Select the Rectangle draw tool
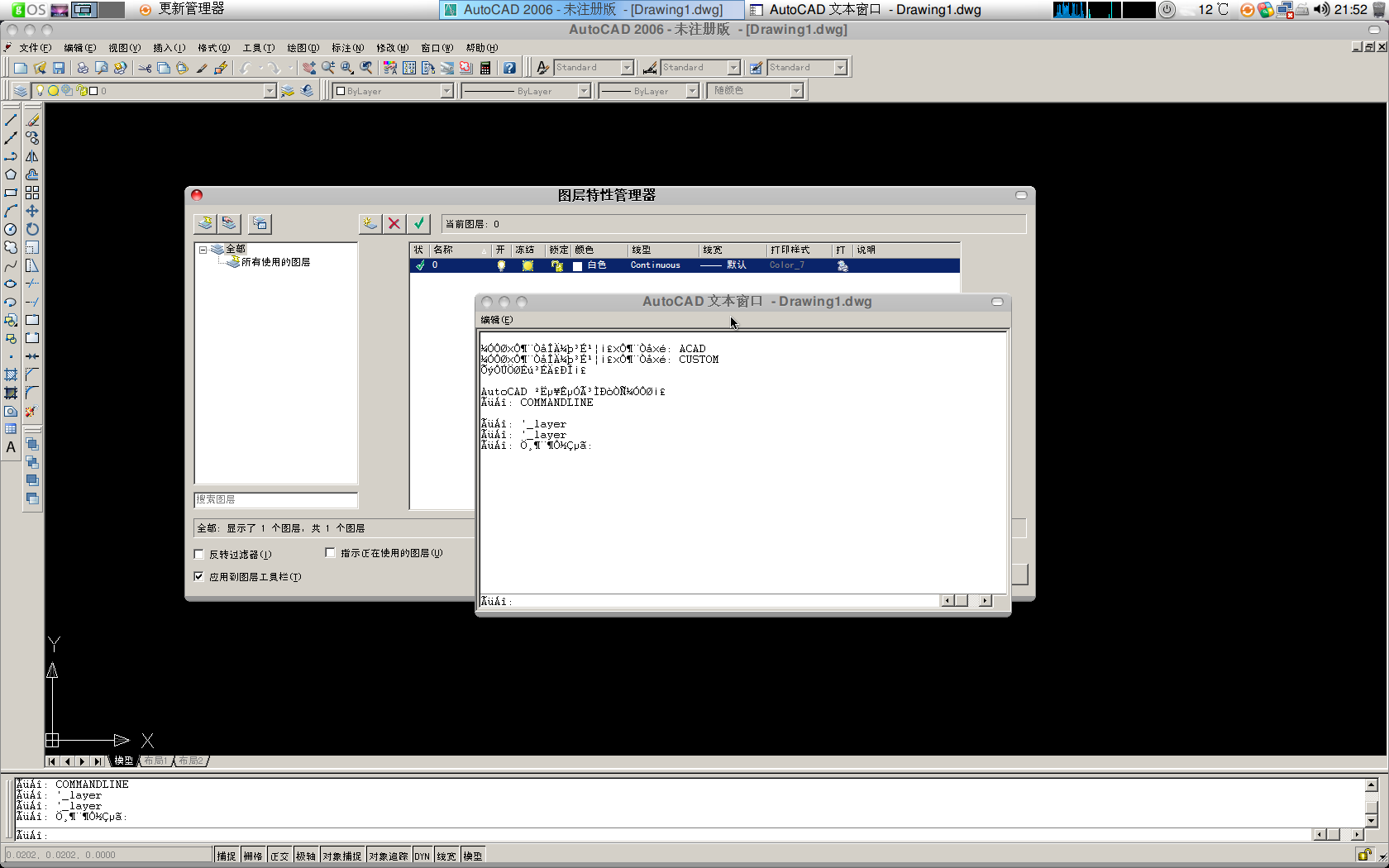The width and height of the screenshot is (1389, 868). (x=11, y=193)
